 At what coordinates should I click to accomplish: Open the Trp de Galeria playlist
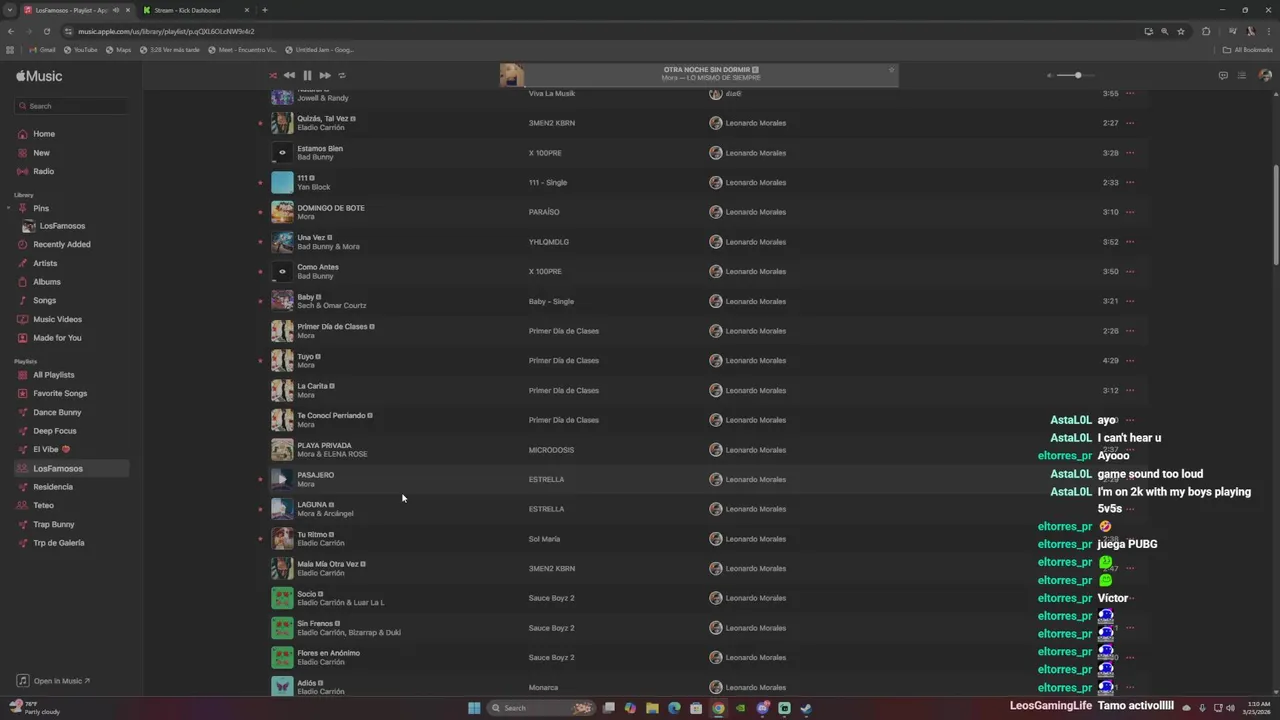[59, 543]
